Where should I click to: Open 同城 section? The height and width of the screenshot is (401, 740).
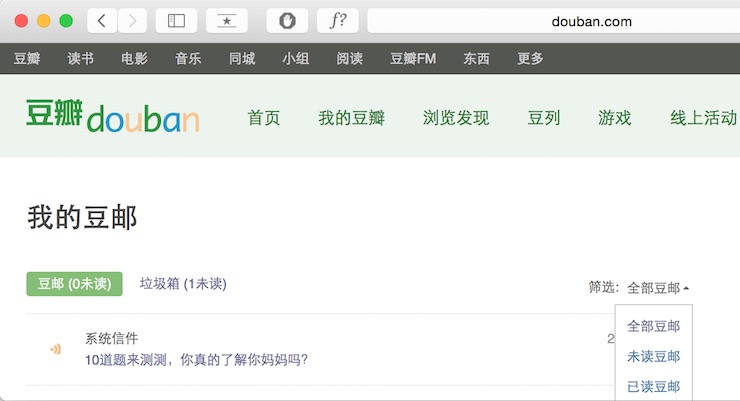pyautogui.click(x=242, y=58)
